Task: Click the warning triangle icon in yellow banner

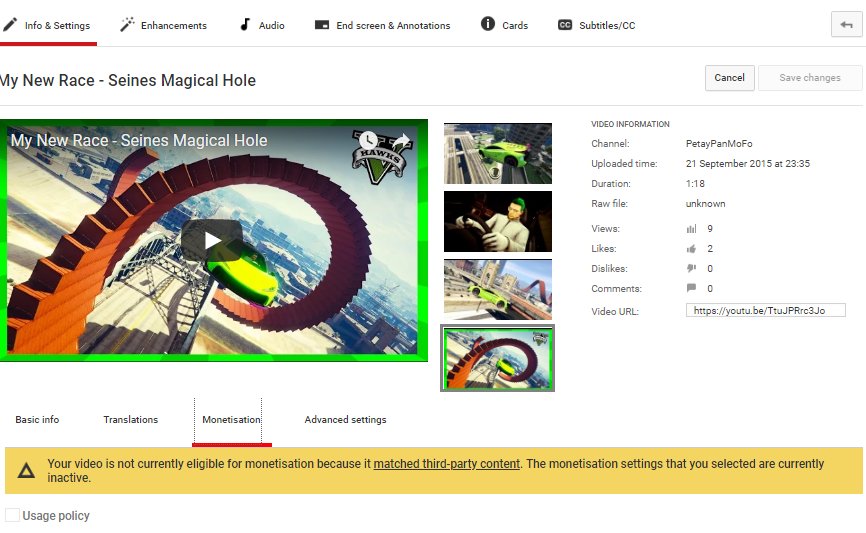Action: 26,471
